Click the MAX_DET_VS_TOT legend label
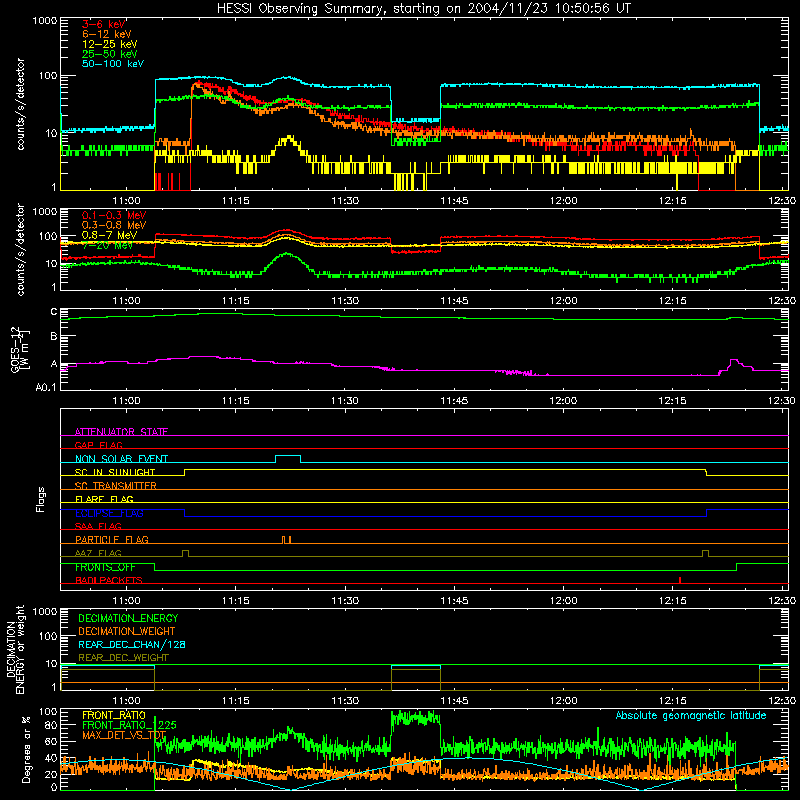Image resolution: width=800 pixels, height=800 pixels. (x=124, y=735)
